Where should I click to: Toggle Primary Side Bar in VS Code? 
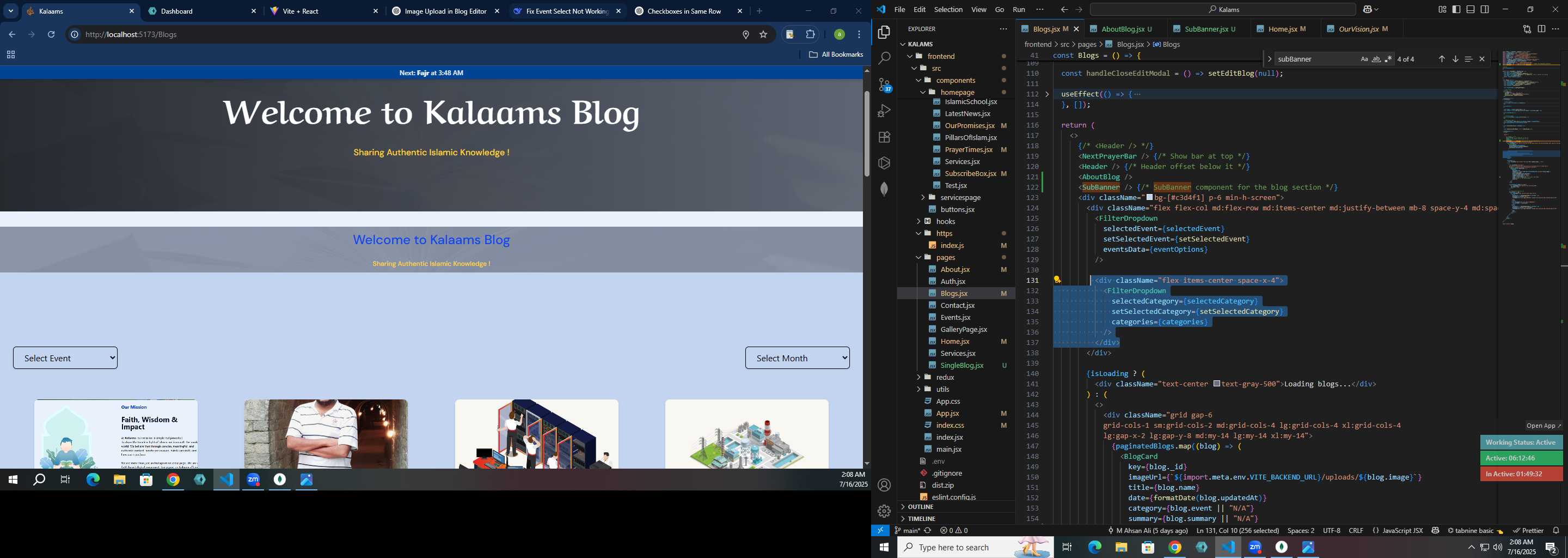(1456, 10)
